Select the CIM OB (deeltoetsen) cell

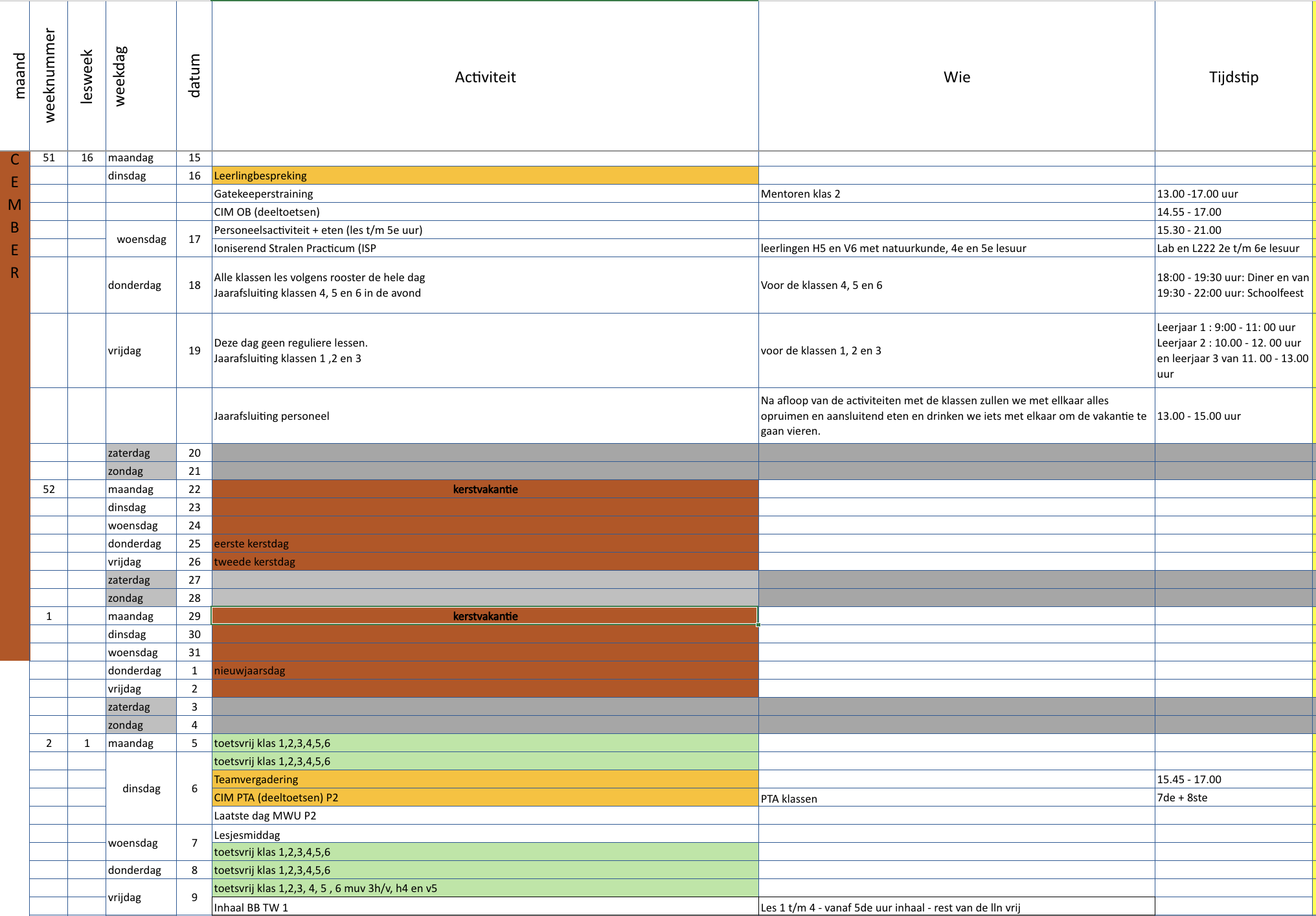484,212
